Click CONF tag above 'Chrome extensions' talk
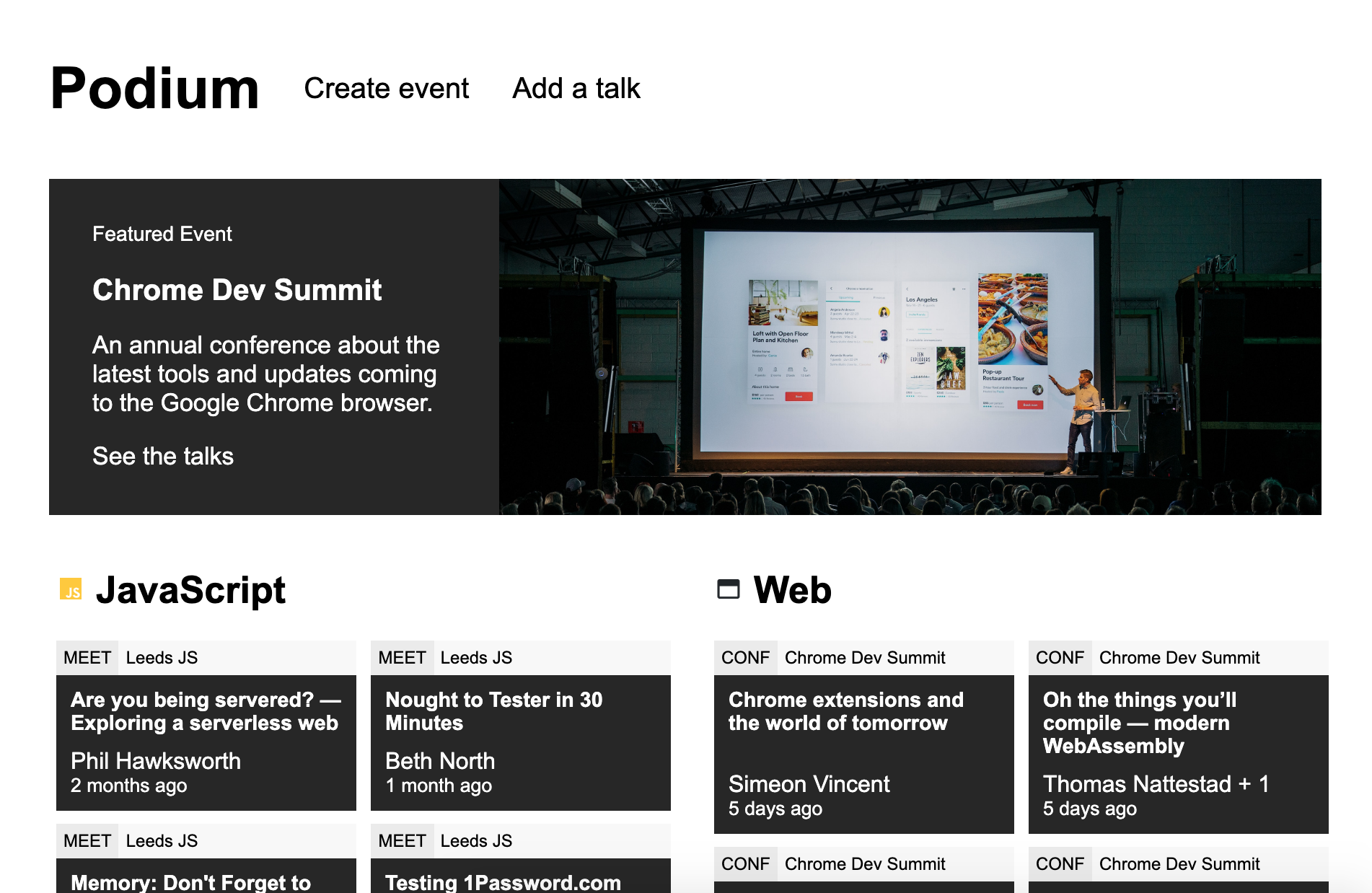This screenshot has width=1372, height=893. pyautogui.click(x=746, y=658)
